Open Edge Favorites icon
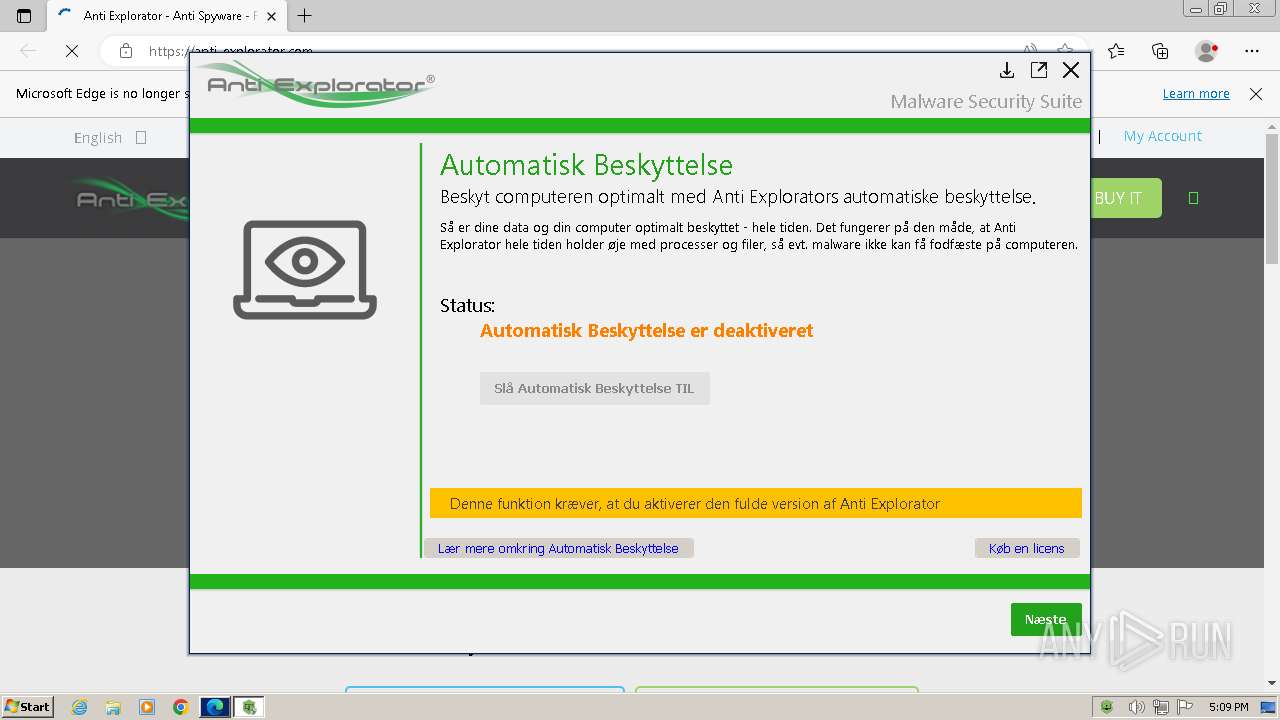This screenshot has height=720, width=1280. (x=1116, y=51)
